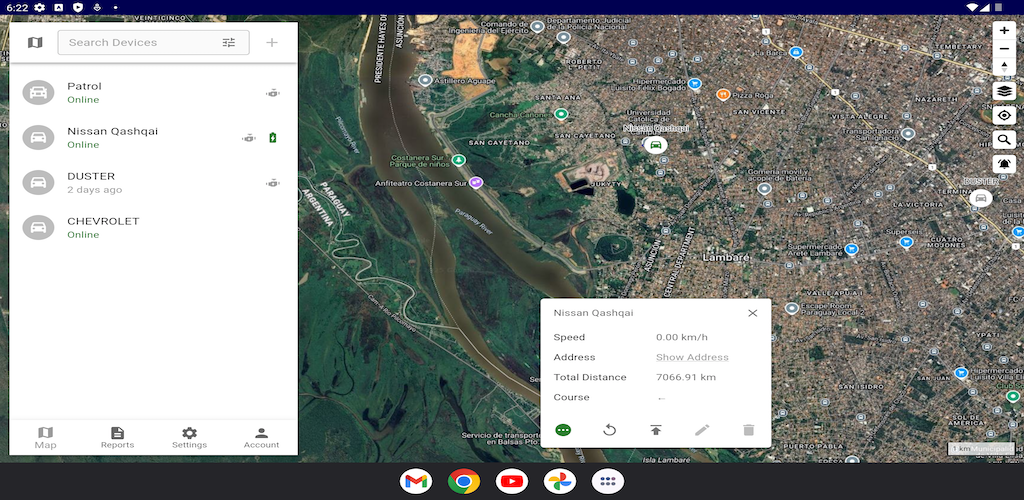Open the app drawer from the taskbar
1024x500 pixels.
pyautogui.click(x=608, y=482)
